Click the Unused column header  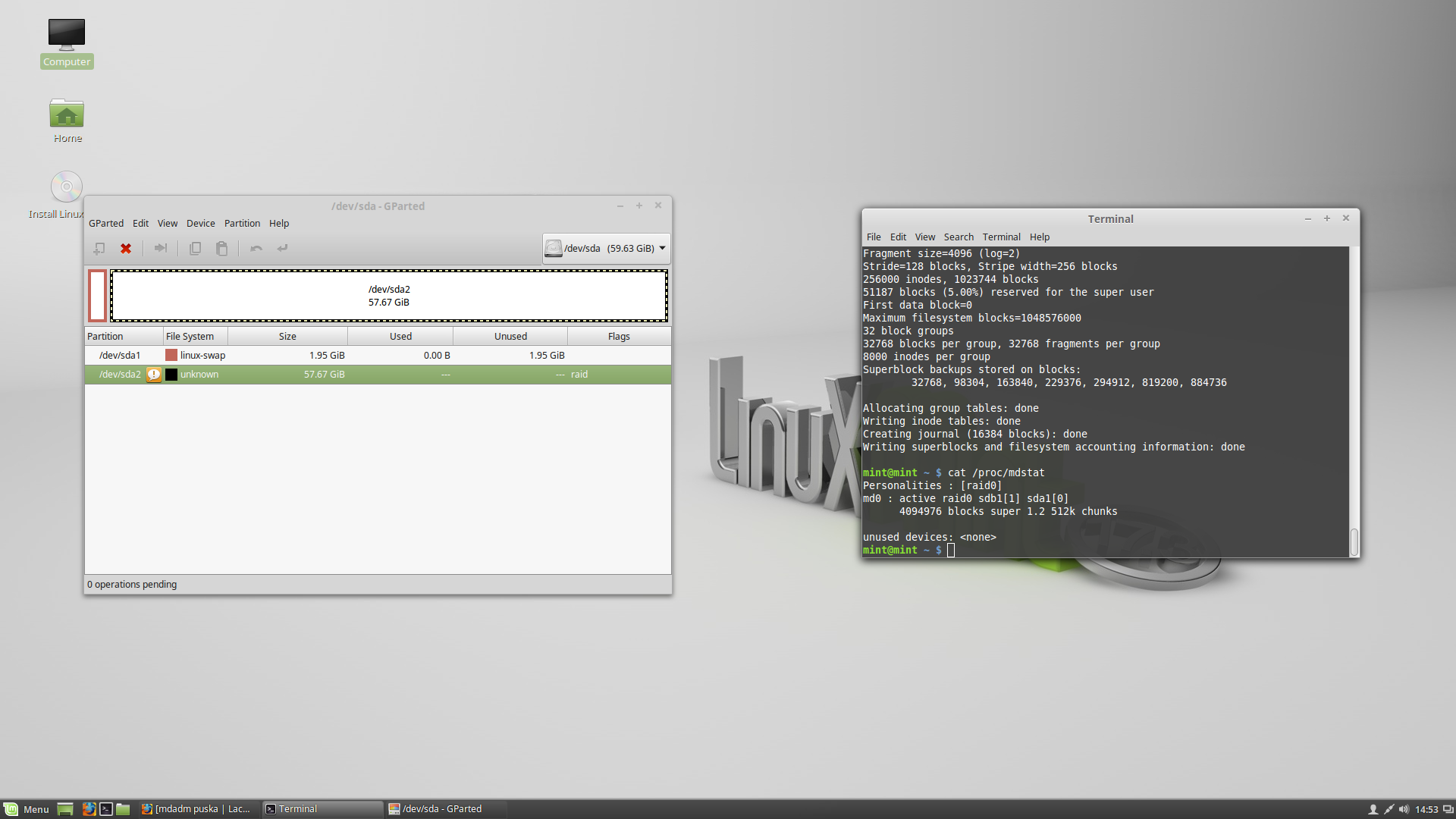[510, 336]
